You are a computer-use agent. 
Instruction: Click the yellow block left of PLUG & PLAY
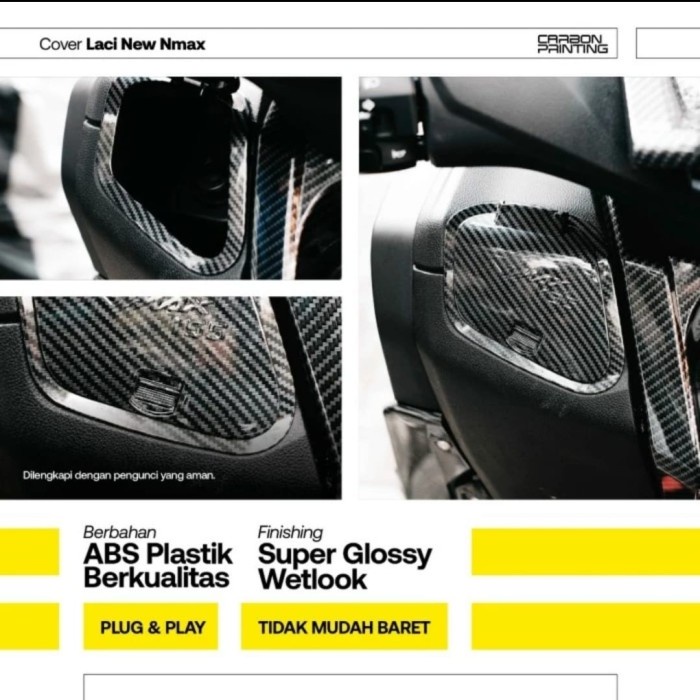click(29, 626)
